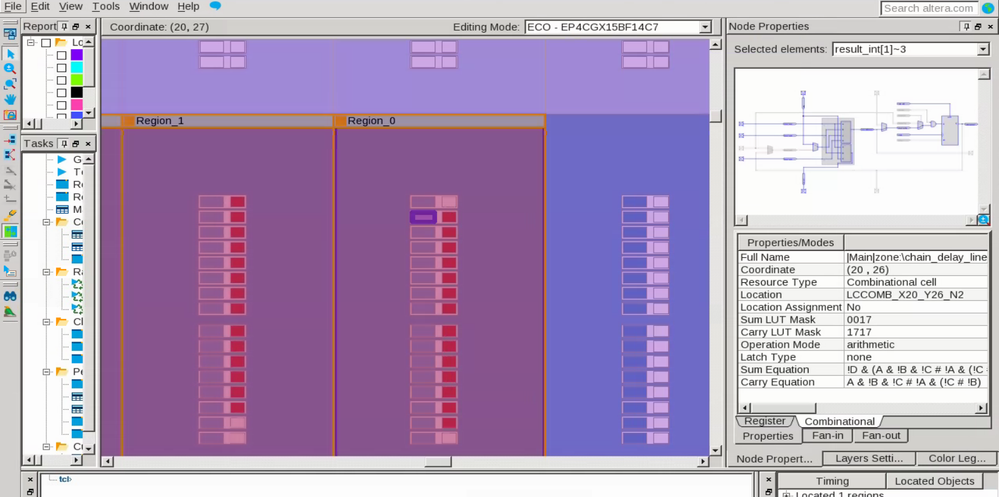Click the Search altera.com input field
Viewport: 999px width, 497px height.
pos(930,8)
